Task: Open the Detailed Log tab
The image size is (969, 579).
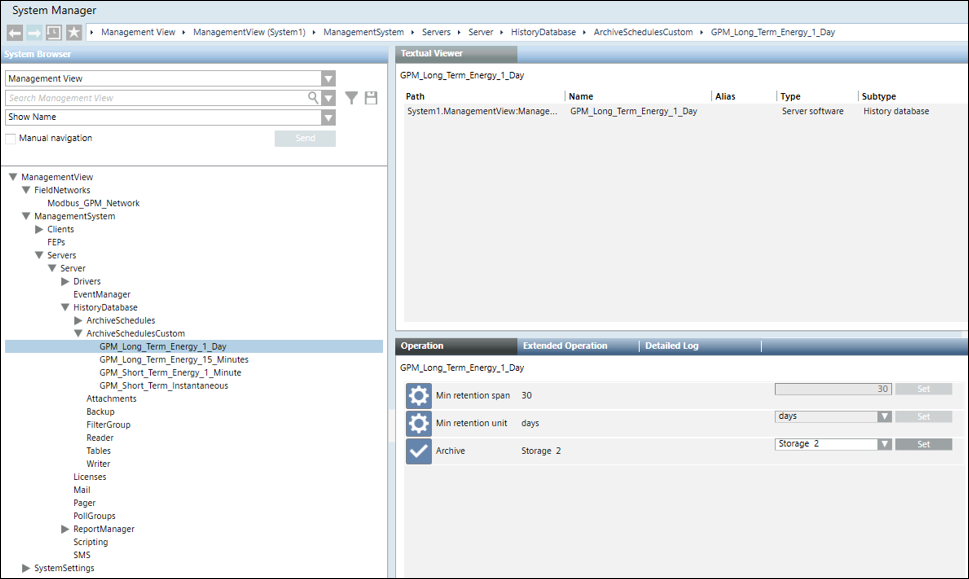Action: (671, 346)
